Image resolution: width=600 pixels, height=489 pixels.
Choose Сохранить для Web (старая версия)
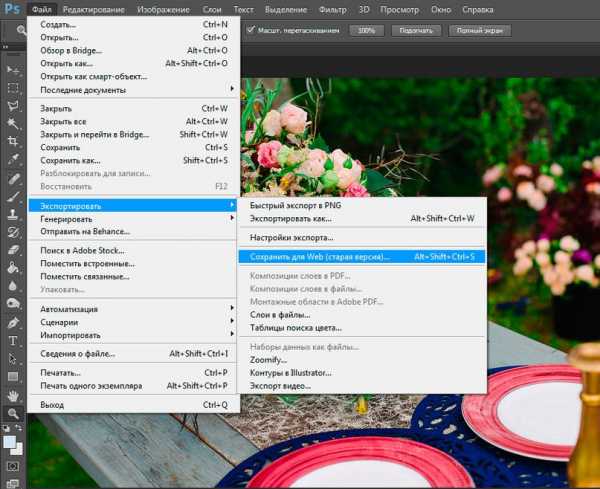362,257
